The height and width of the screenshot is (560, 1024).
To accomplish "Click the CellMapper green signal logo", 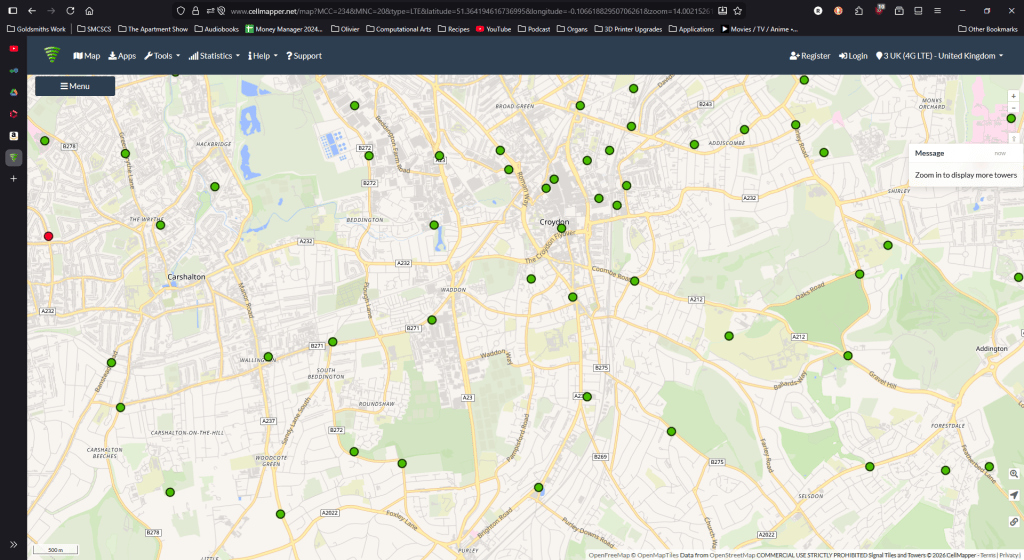I will 52,55.
